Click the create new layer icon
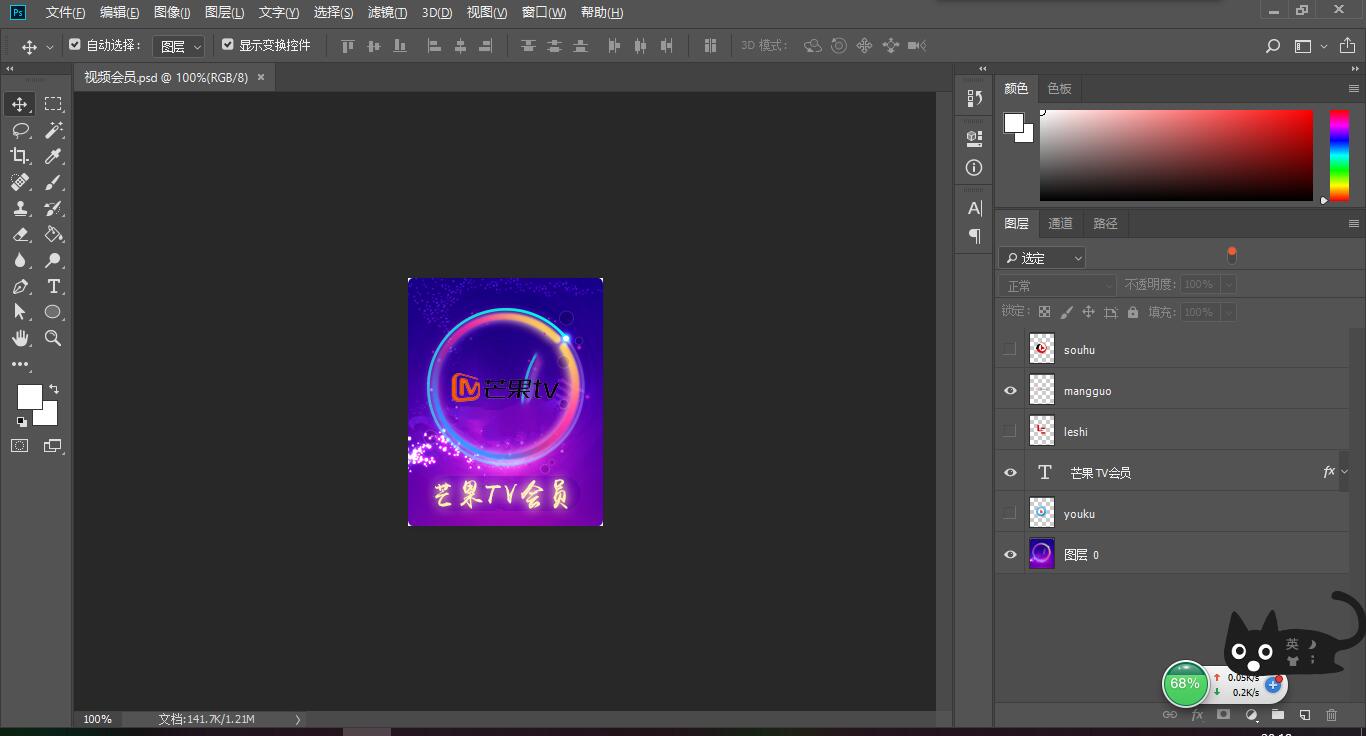This screenshot has width=1366, height=736. tap(1304, 715)
